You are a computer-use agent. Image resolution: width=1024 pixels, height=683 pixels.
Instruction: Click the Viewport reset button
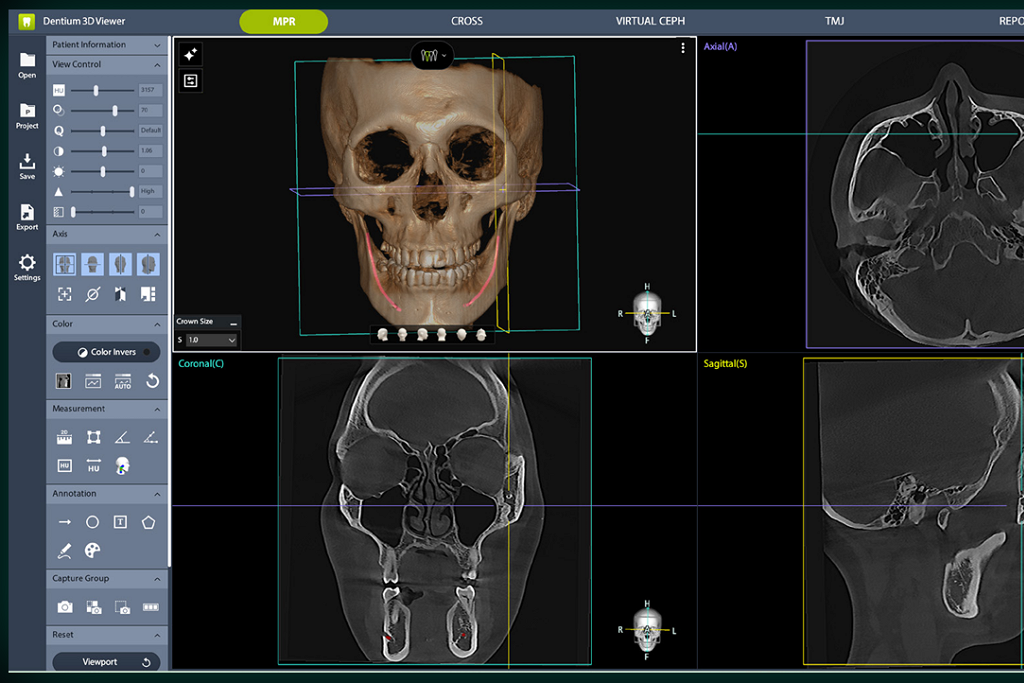107,662
